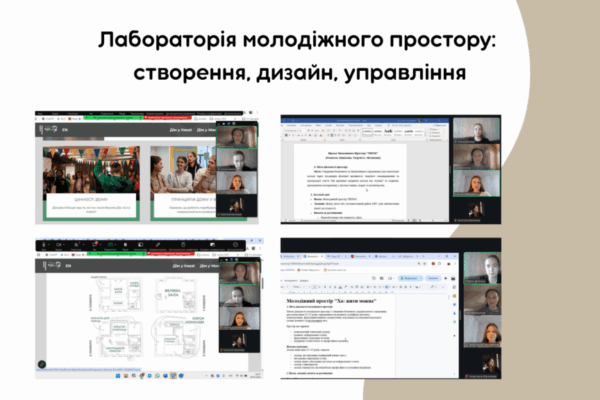Open the "ЦІННОСТІ ДОМУ" card
This screenshot has height=400, width=600.
(x=91, y=200)
